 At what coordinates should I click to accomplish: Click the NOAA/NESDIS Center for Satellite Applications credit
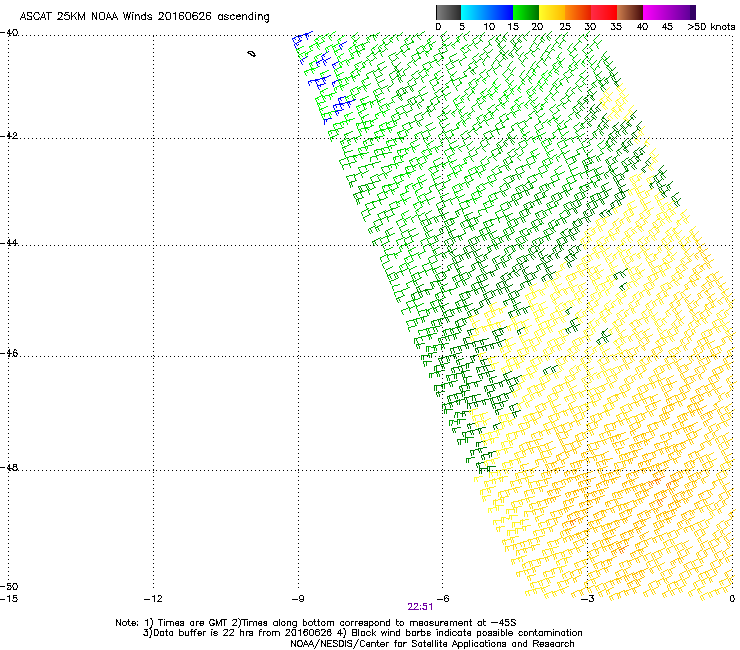click(x=432, y=644)
